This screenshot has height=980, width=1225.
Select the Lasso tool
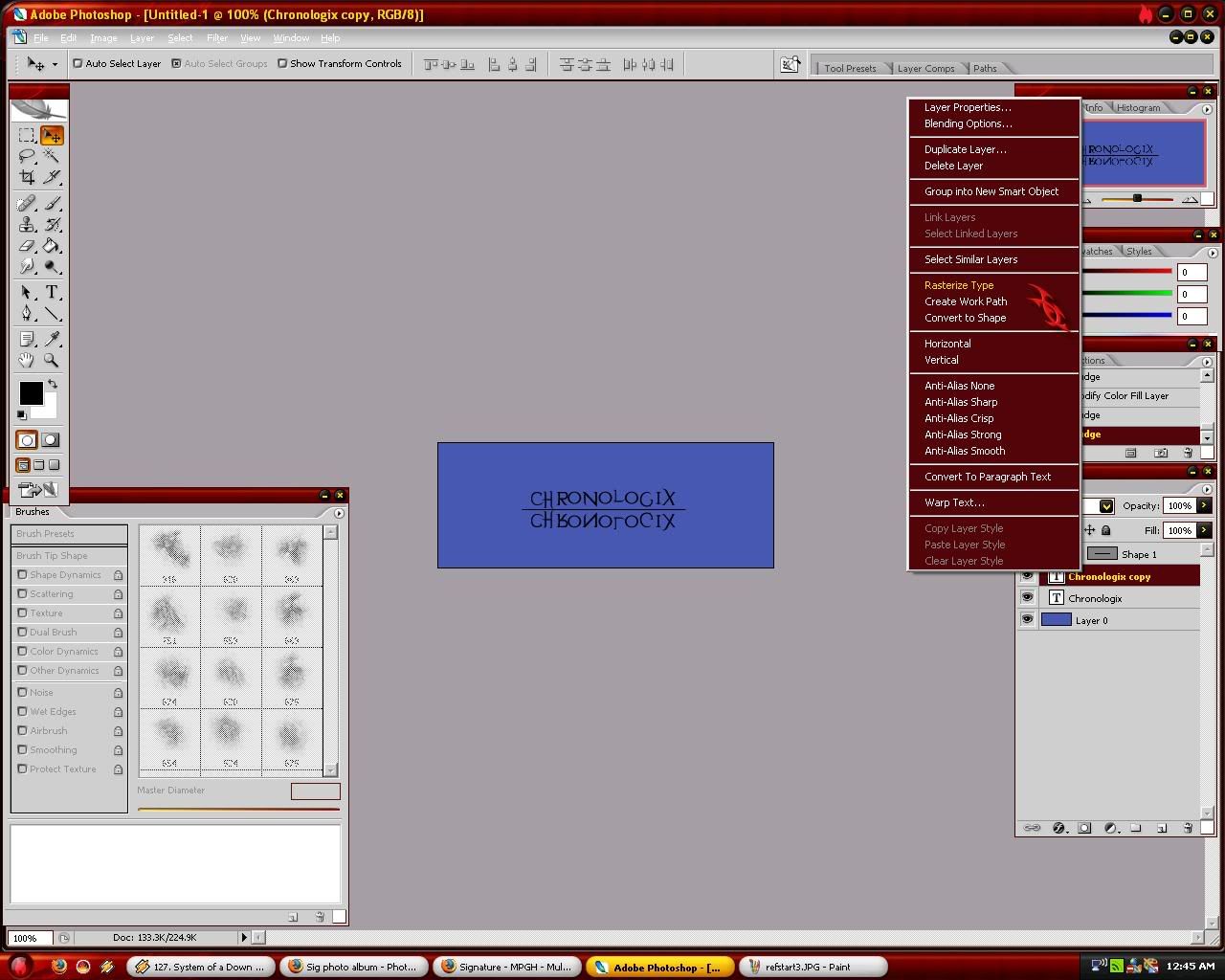[x=27, y=156]
